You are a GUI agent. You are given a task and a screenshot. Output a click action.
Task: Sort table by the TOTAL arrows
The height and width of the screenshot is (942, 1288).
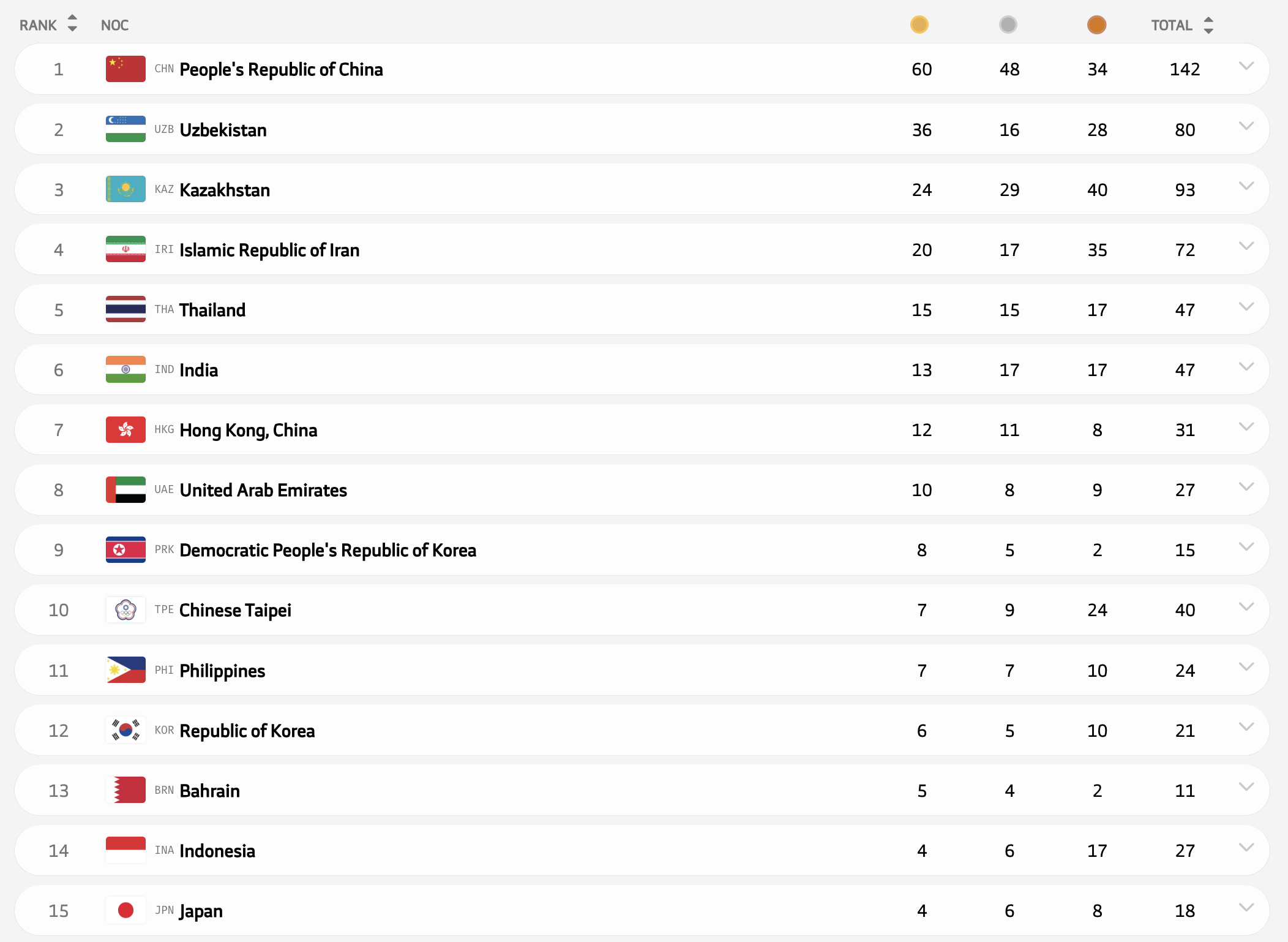[x=1208, y=25]
